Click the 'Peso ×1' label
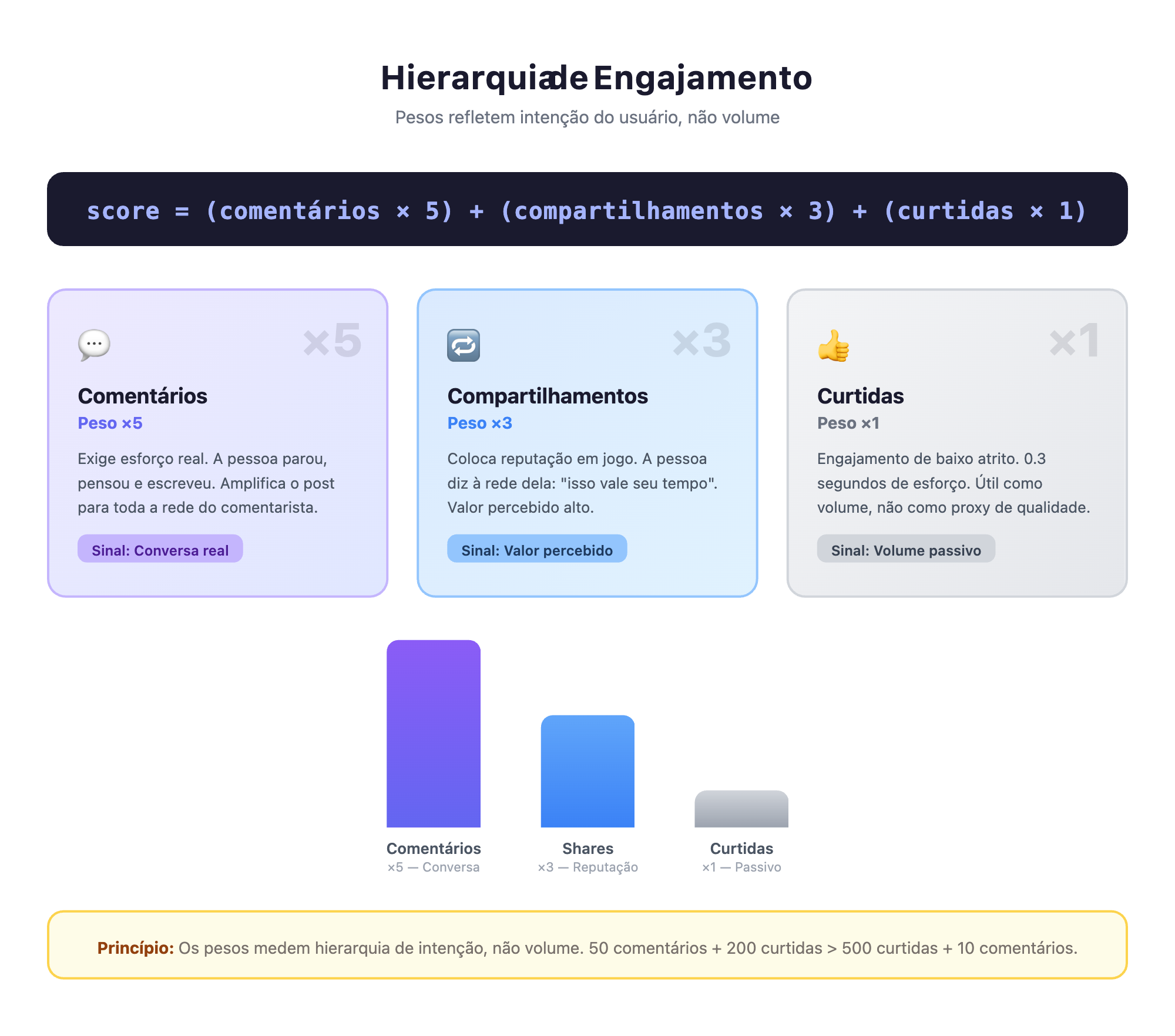This screenshot has height=1036, width=1175. tap(848, 423)
